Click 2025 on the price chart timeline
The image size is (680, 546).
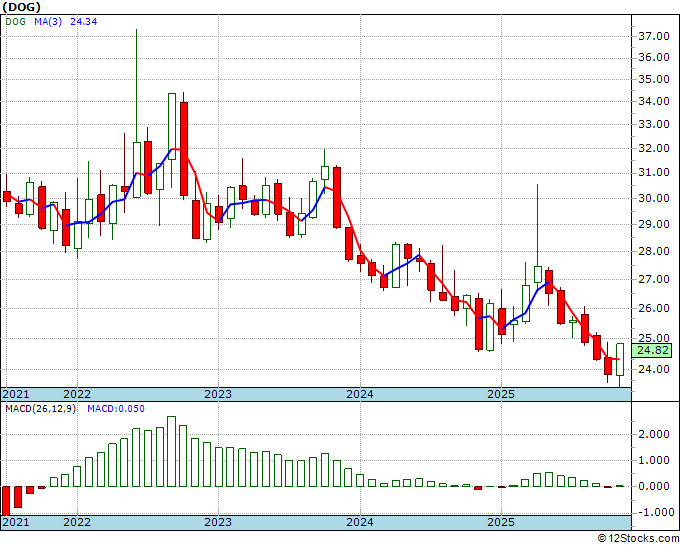[x=501, y=394]
